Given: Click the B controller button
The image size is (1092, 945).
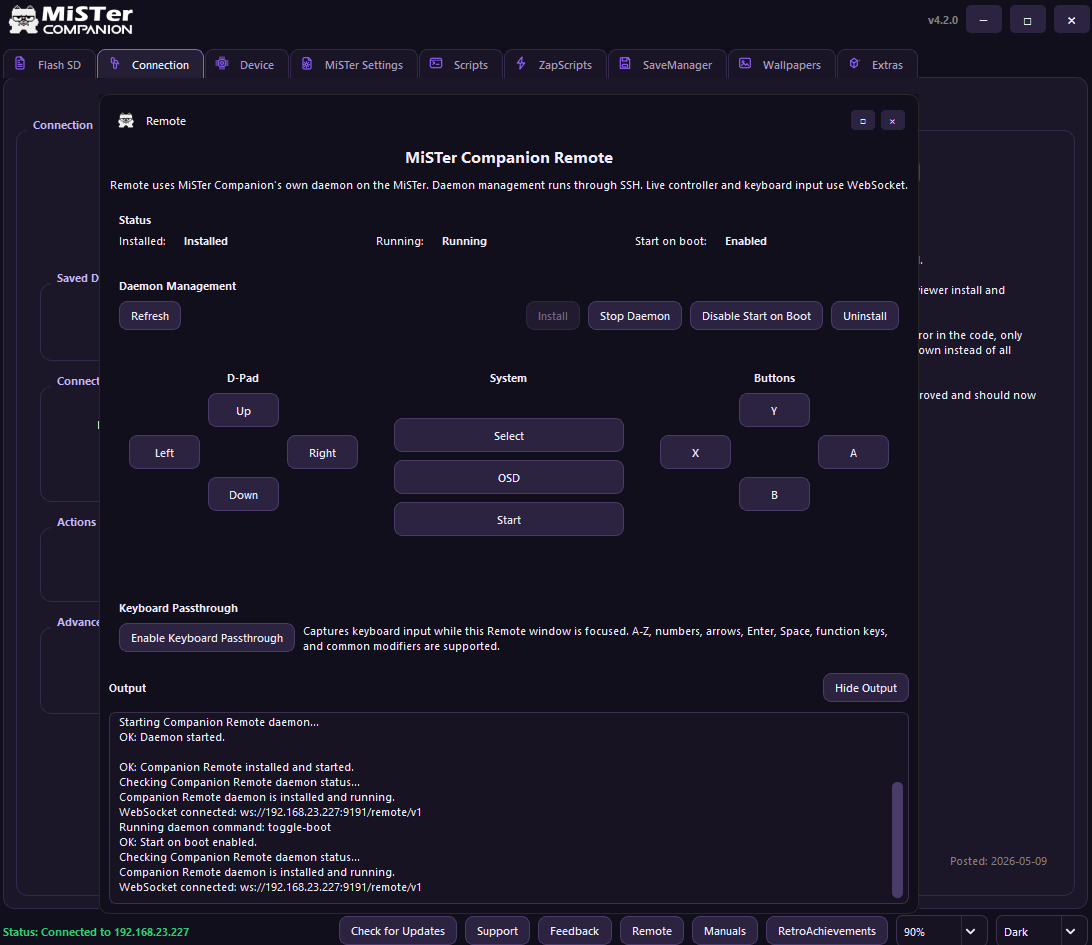Looking at the screenshot, I should pos(774,494).
